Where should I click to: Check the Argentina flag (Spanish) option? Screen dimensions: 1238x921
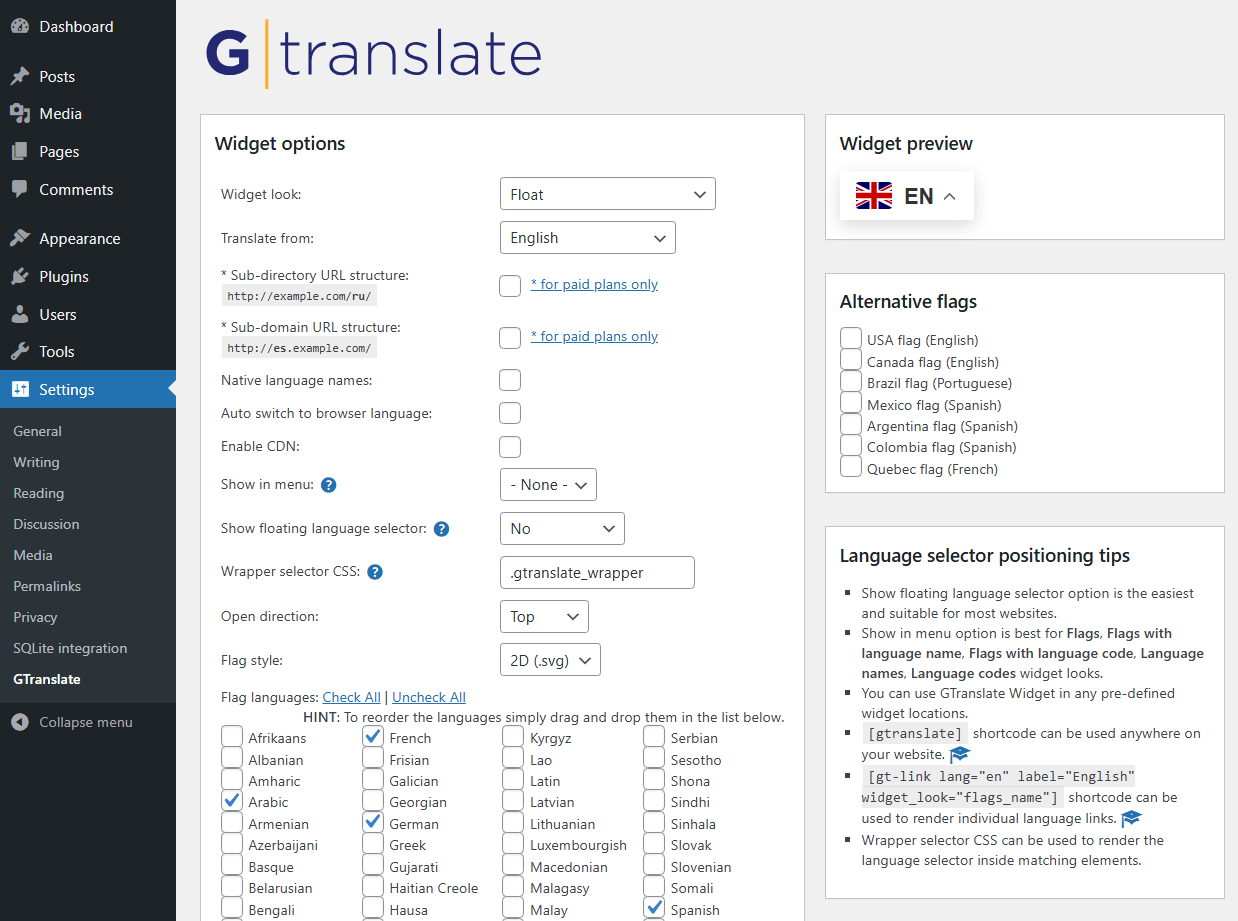pyautogui.click(x=851, y=425)
